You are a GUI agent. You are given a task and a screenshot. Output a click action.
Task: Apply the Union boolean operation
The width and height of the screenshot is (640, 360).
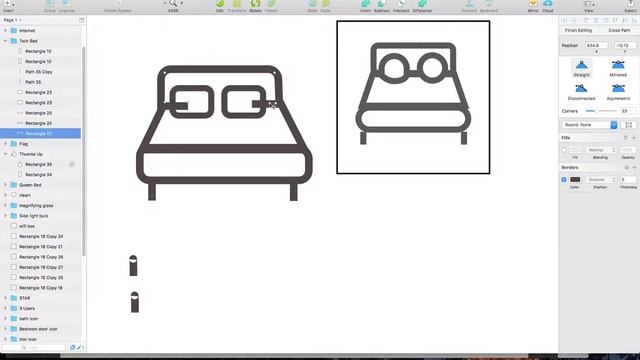pyautogui.click(x=366, y=5)
